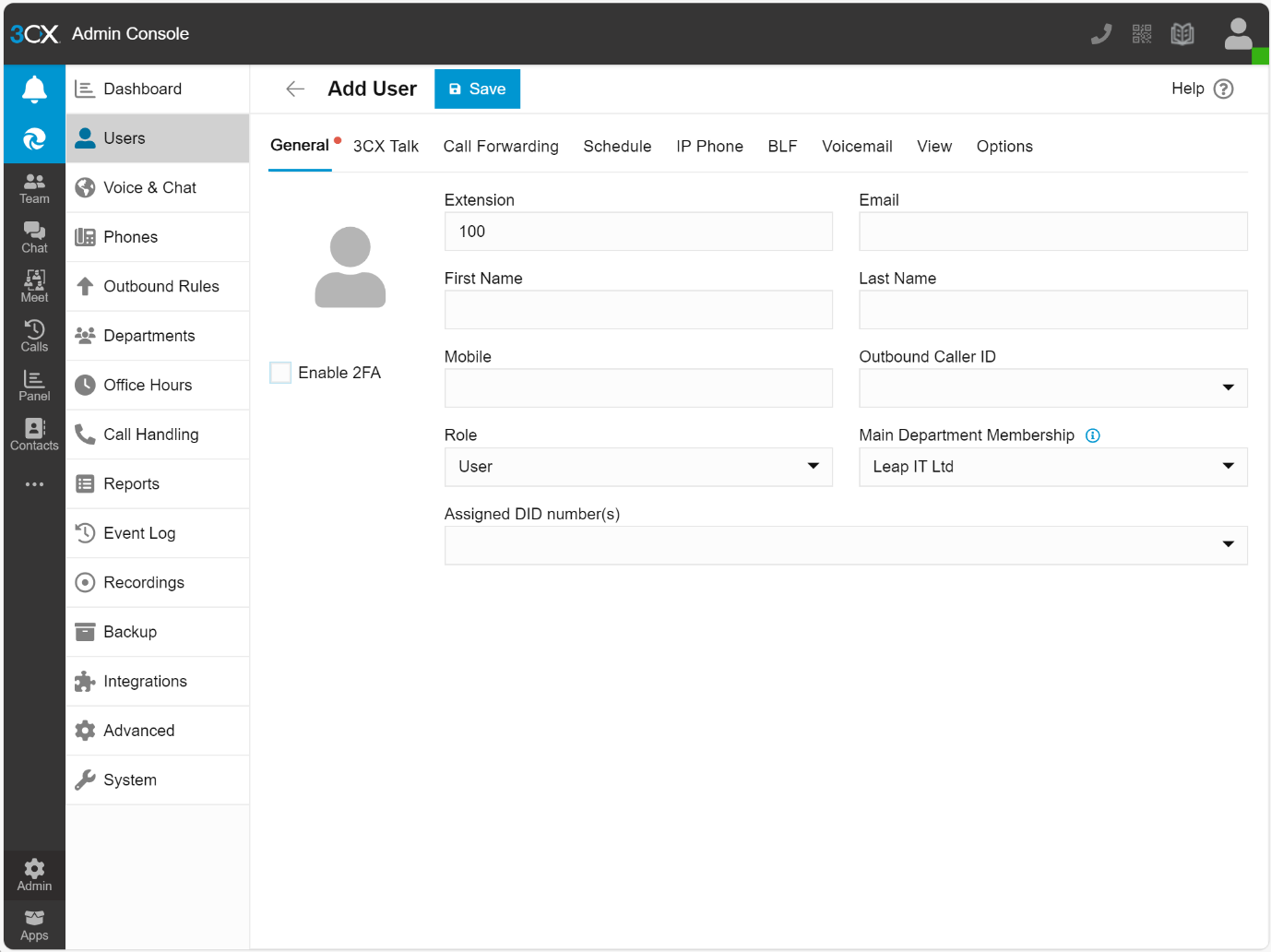The image size is (1271, 952).
Task: Open the Chat panel from the sidebar
Action: (x=34, y=237)
